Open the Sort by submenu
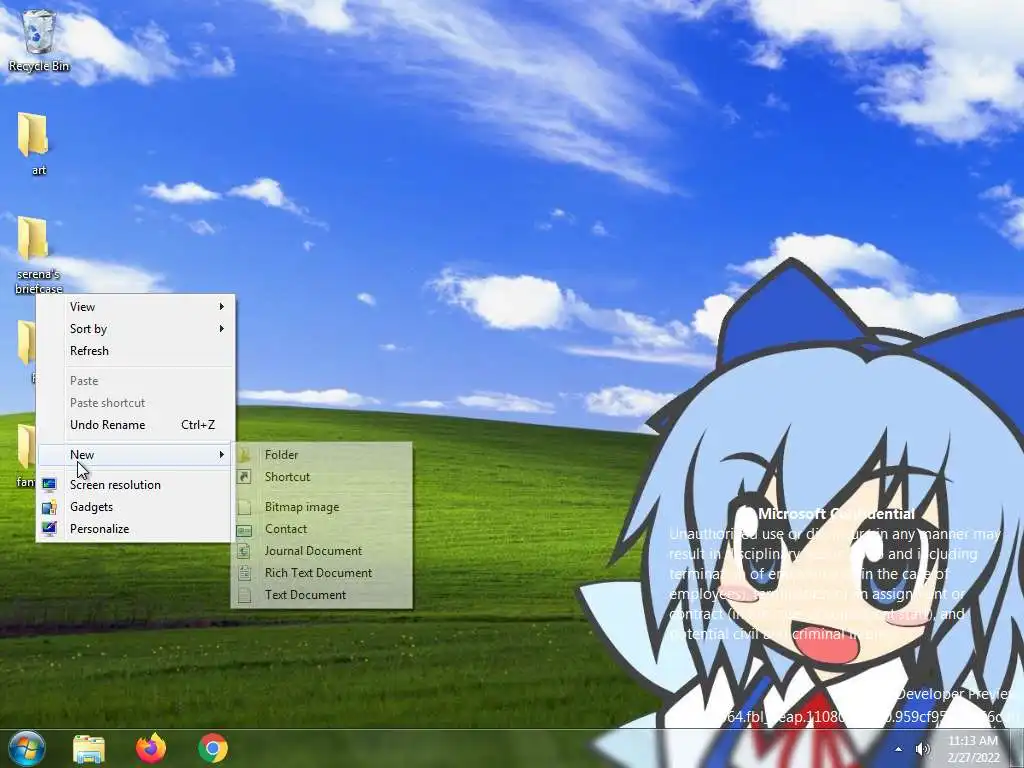 pos(135,328)
